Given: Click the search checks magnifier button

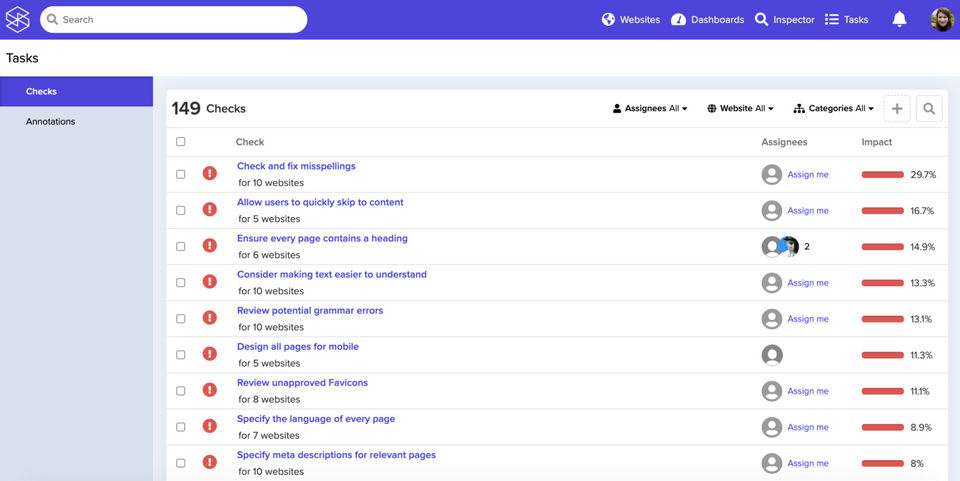Looking at the screenshot, I should pyautogui.click(x=929, y=108).
